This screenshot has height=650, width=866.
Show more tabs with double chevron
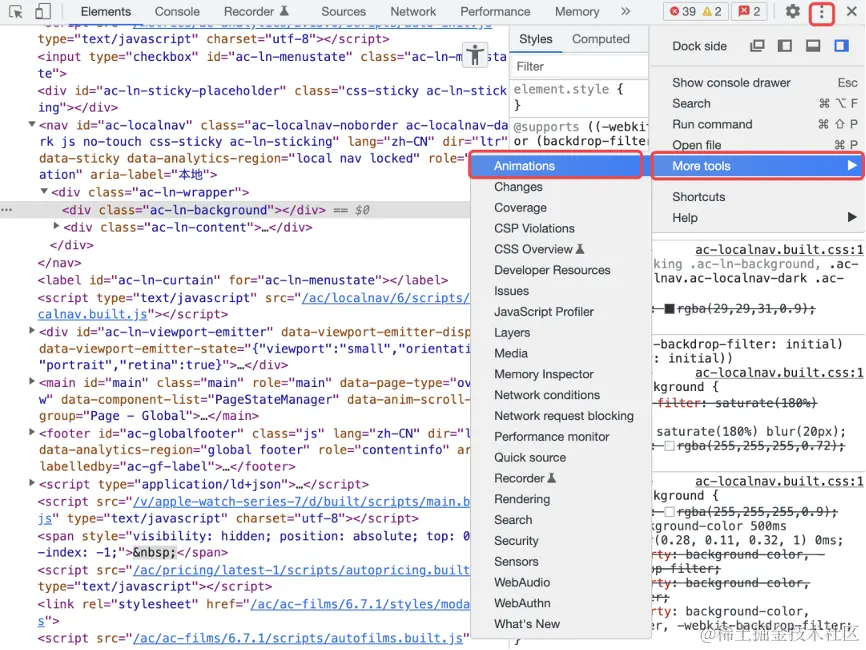point(625,12)
